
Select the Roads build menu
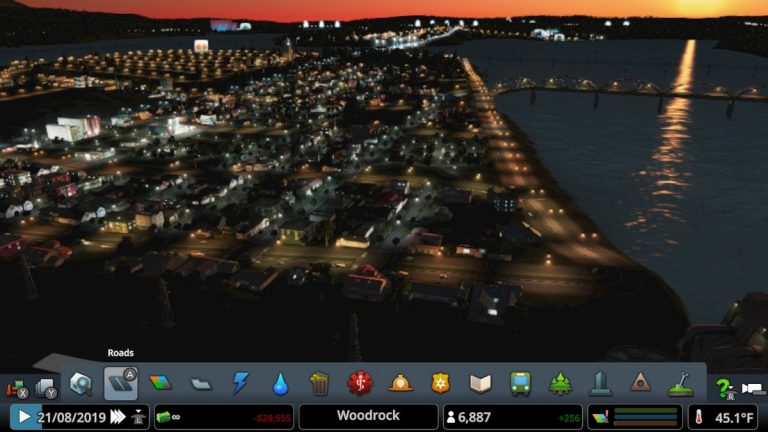tap(121, 383)
